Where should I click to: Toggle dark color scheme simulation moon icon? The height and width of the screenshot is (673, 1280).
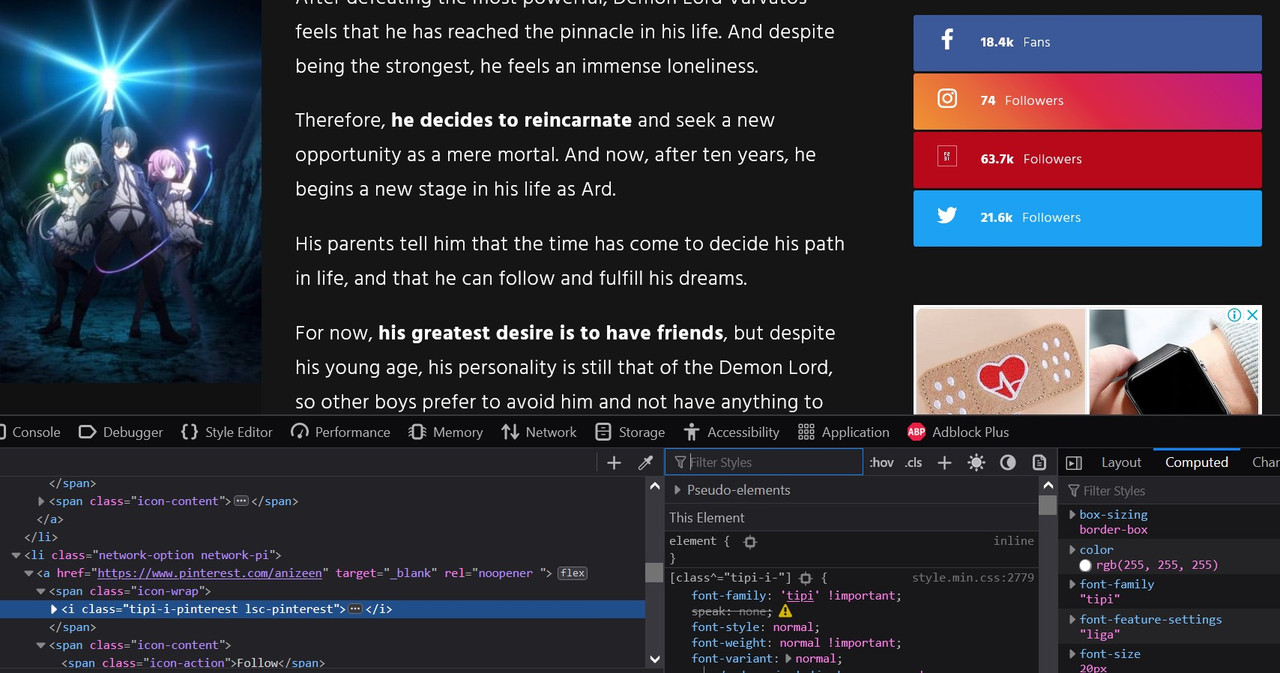(x=1008, y=462)
